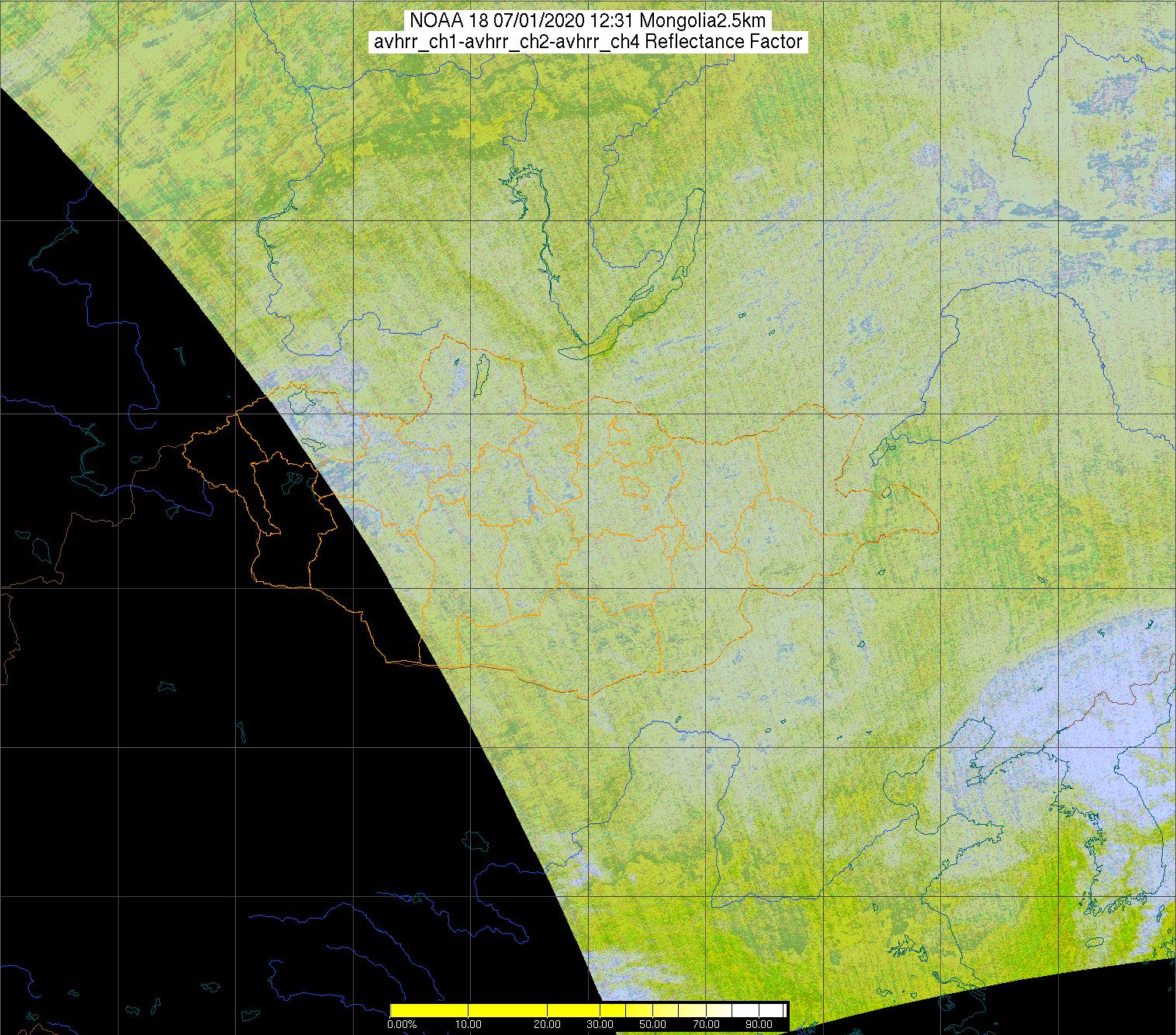The width and height of the screenshot is (1176, 1035).
Task: Click the subtitle "avhrr_ch1-avhrr_ch2-avhrr_ch4 Reflectance Factor"
Action: (x=589, y=42)
